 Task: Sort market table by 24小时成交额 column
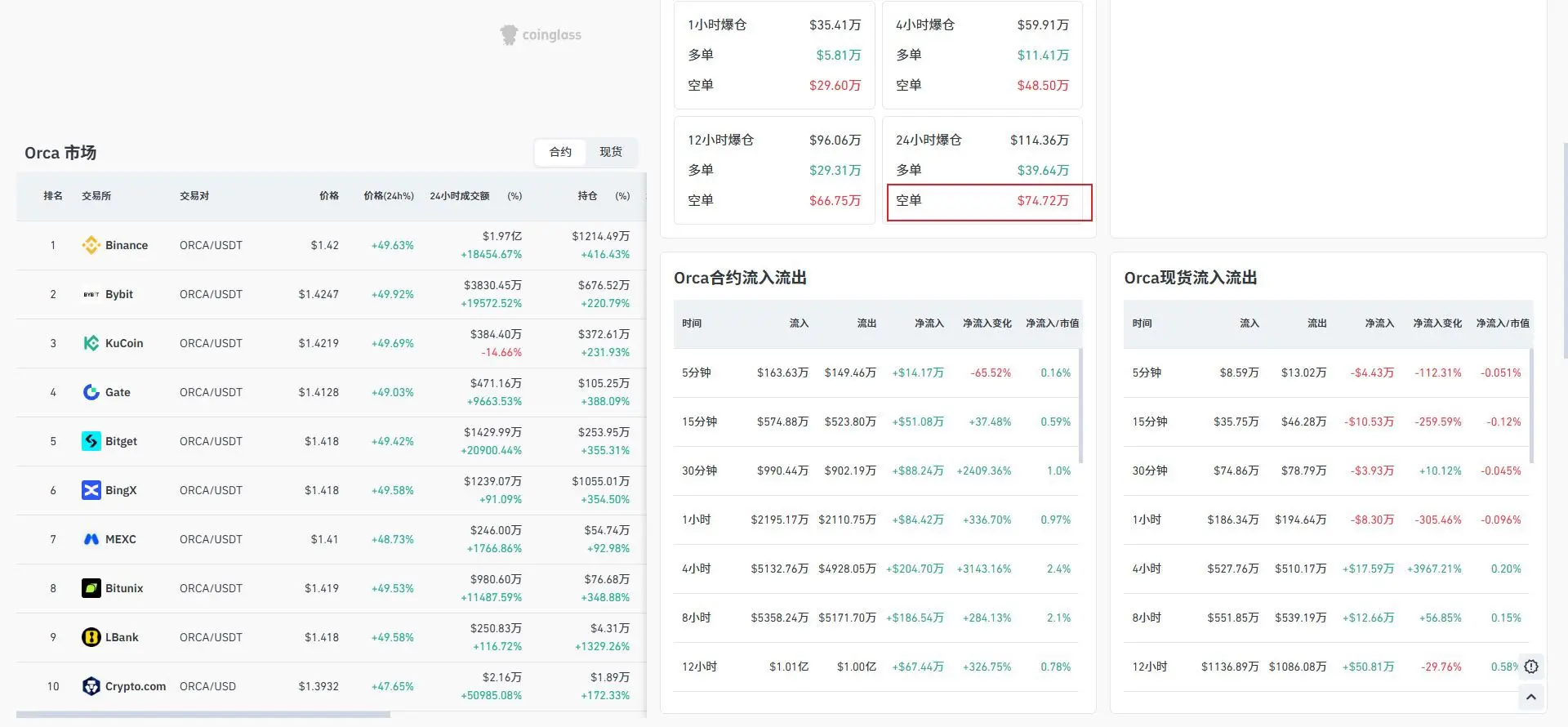(460, 196)
